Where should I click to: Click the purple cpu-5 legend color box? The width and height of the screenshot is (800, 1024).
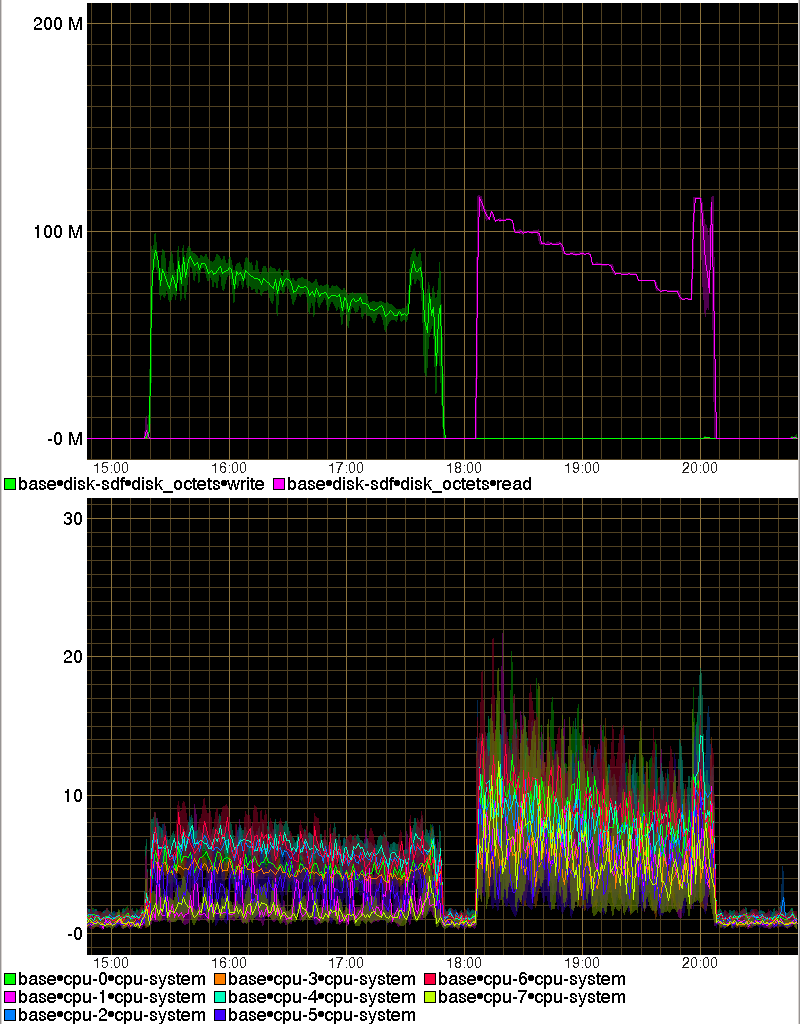tap(220, 1015)
